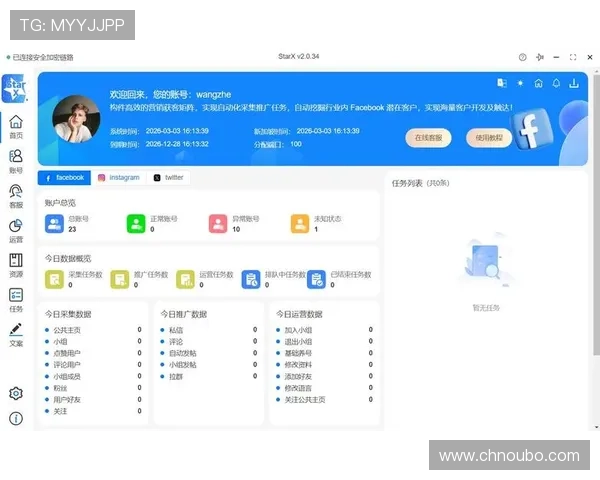Image resolution: width=600 pixels, height=480 pixels.
Task: Click the StarX v2.0.34 title text
Action: point(298,57)
